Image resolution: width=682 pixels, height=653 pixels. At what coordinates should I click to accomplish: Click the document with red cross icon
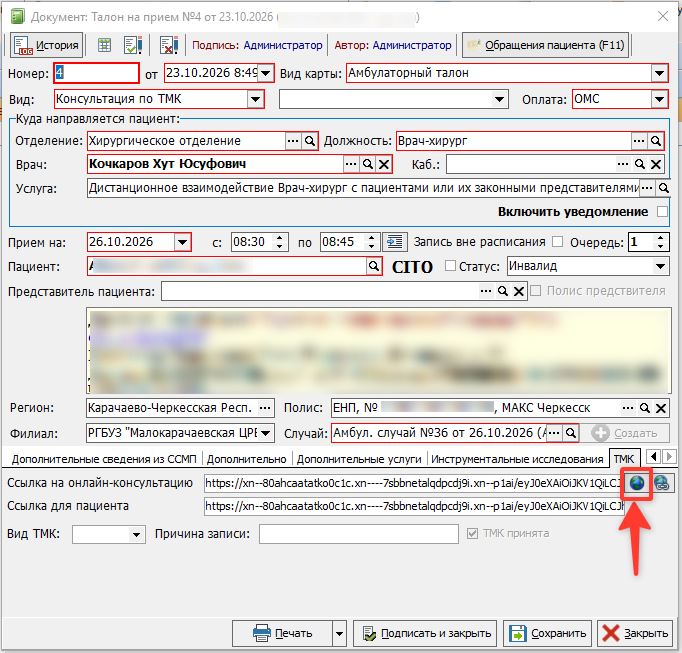169,45
